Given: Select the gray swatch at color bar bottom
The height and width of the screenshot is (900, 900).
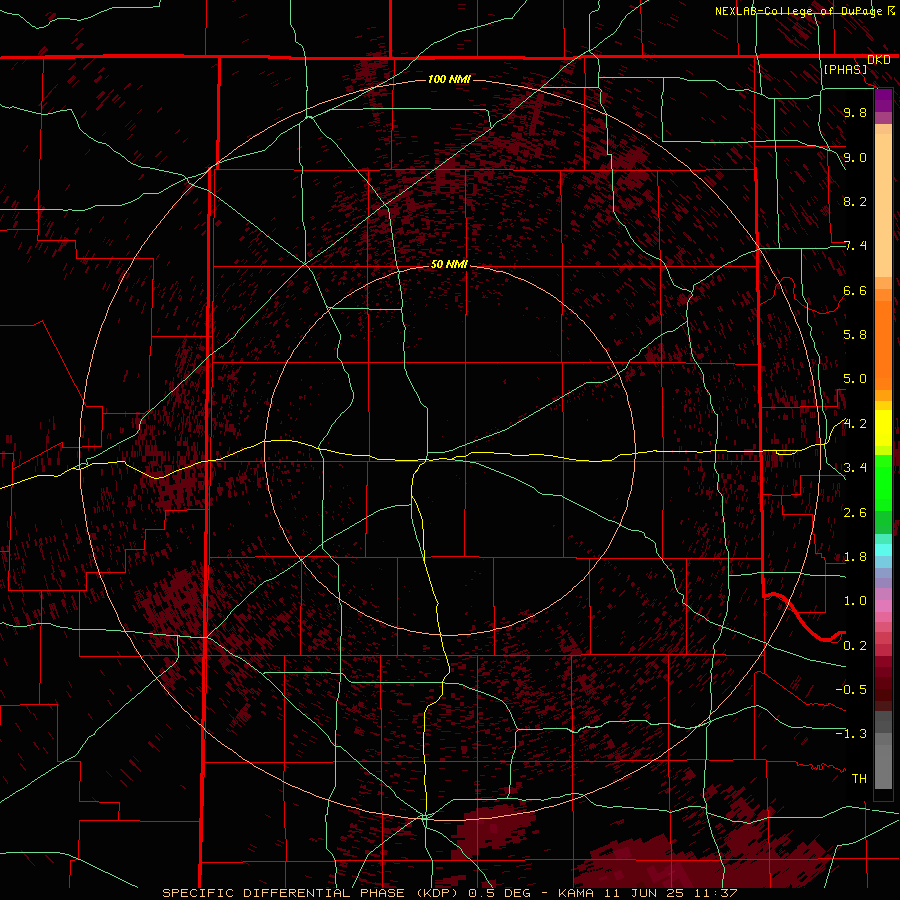Looking at the screenshot, I should [883, 766].
